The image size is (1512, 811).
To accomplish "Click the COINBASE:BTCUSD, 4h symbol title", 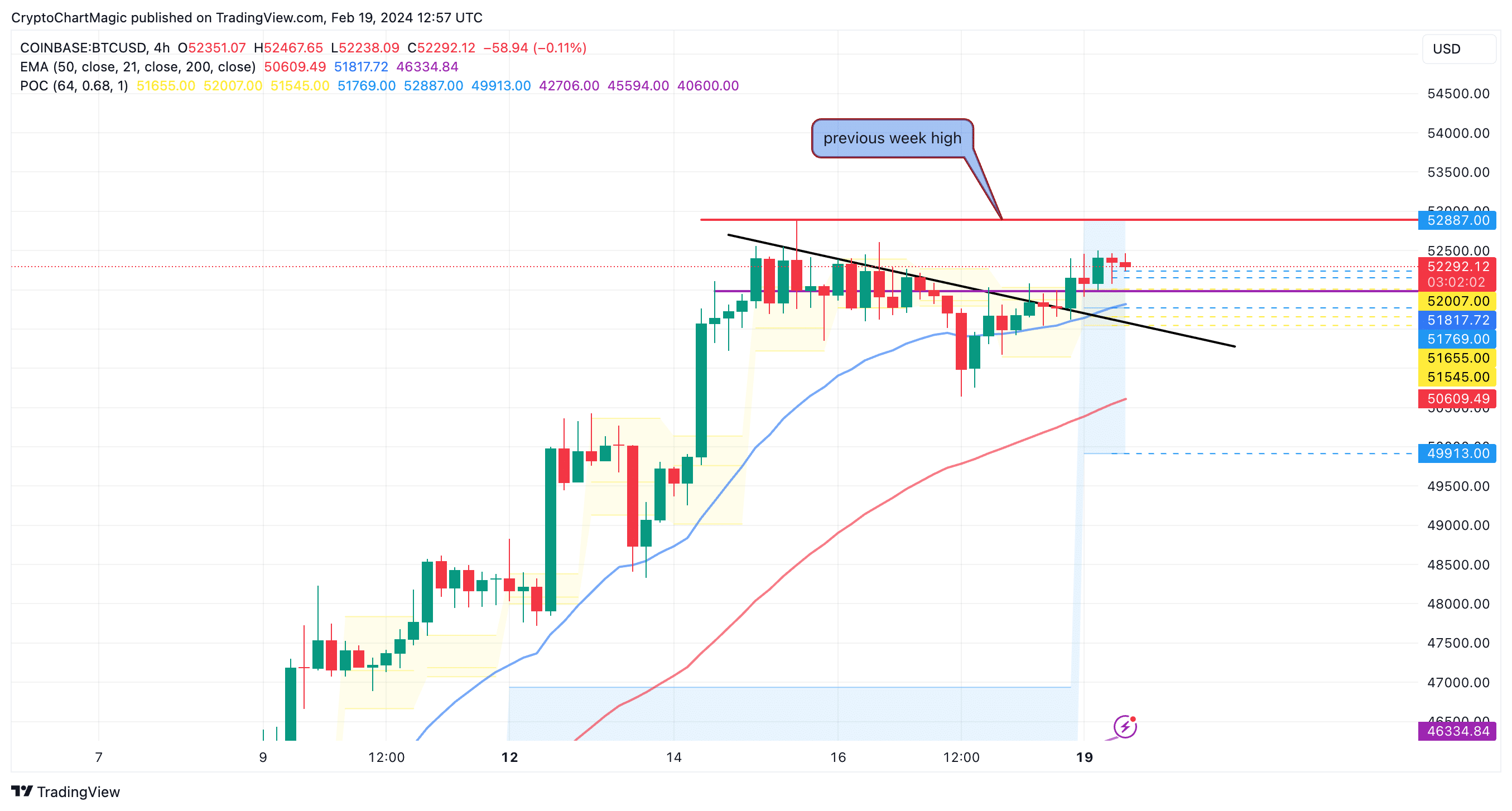I will pyautogui.click(x=94, y=47).
